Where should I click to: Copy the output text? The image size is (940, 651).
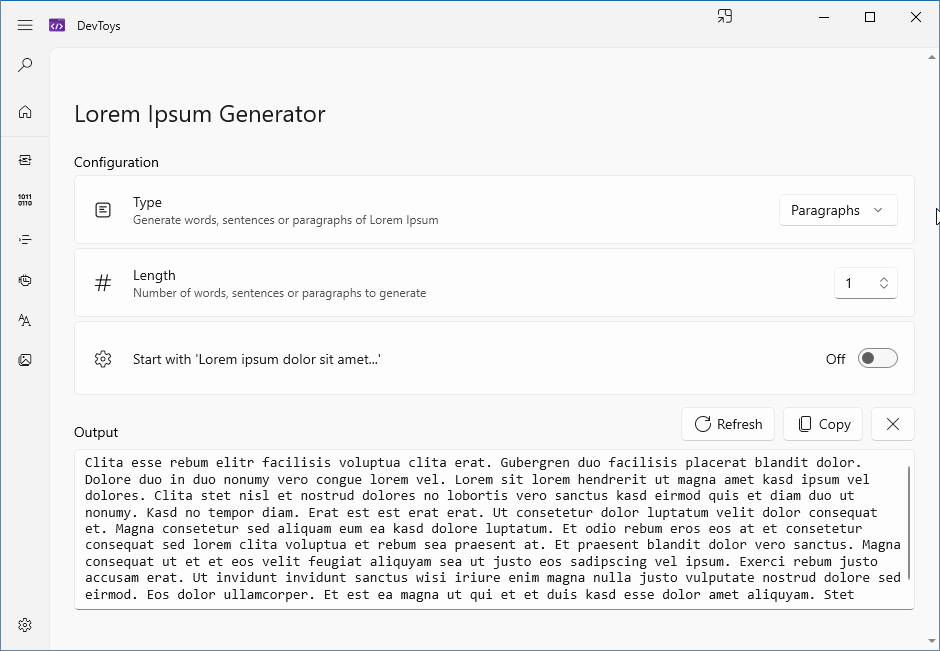tap(822, 424)
